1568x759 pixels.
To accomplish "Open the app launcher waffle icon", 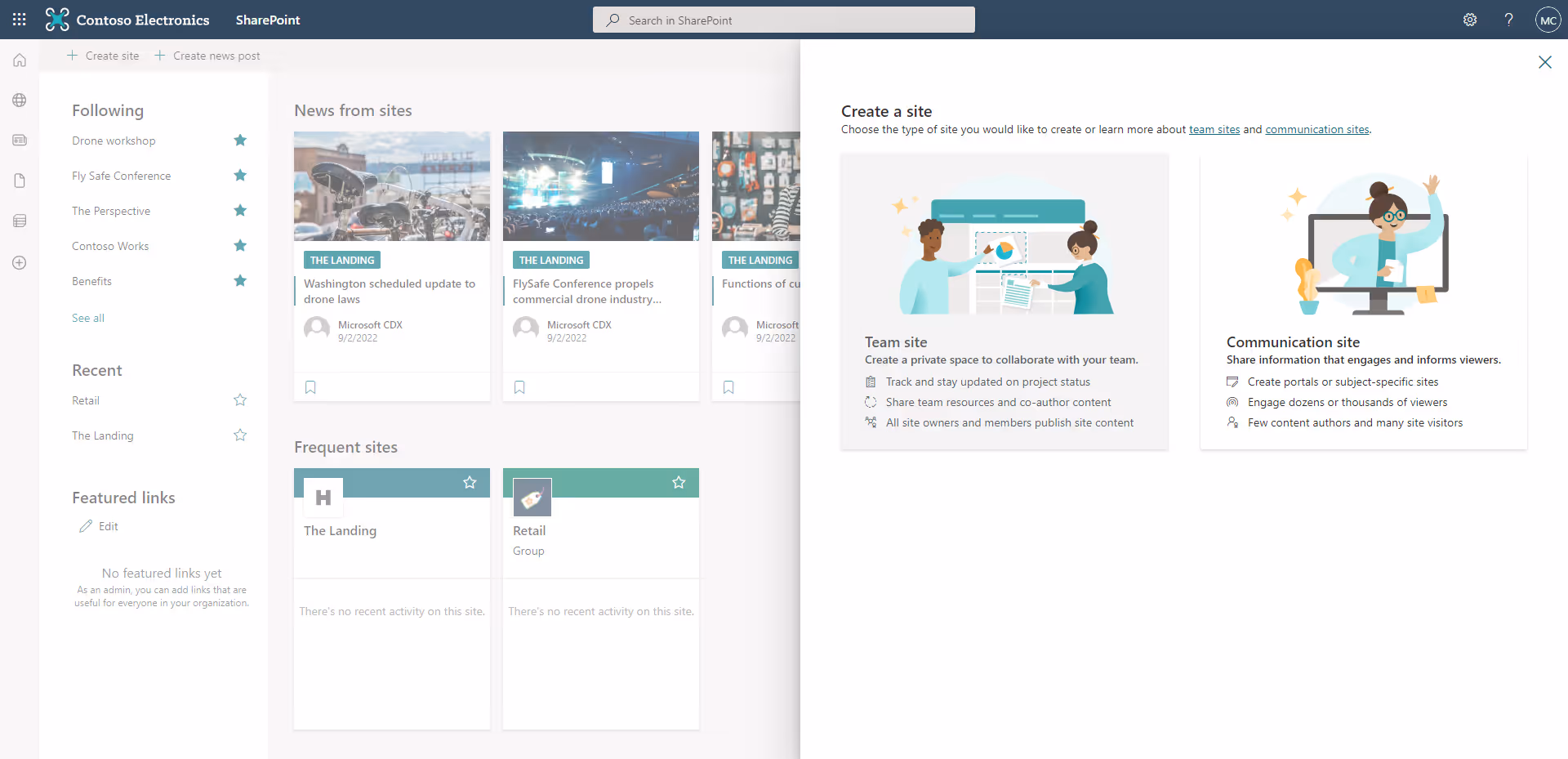I will (x=20, y=20).
